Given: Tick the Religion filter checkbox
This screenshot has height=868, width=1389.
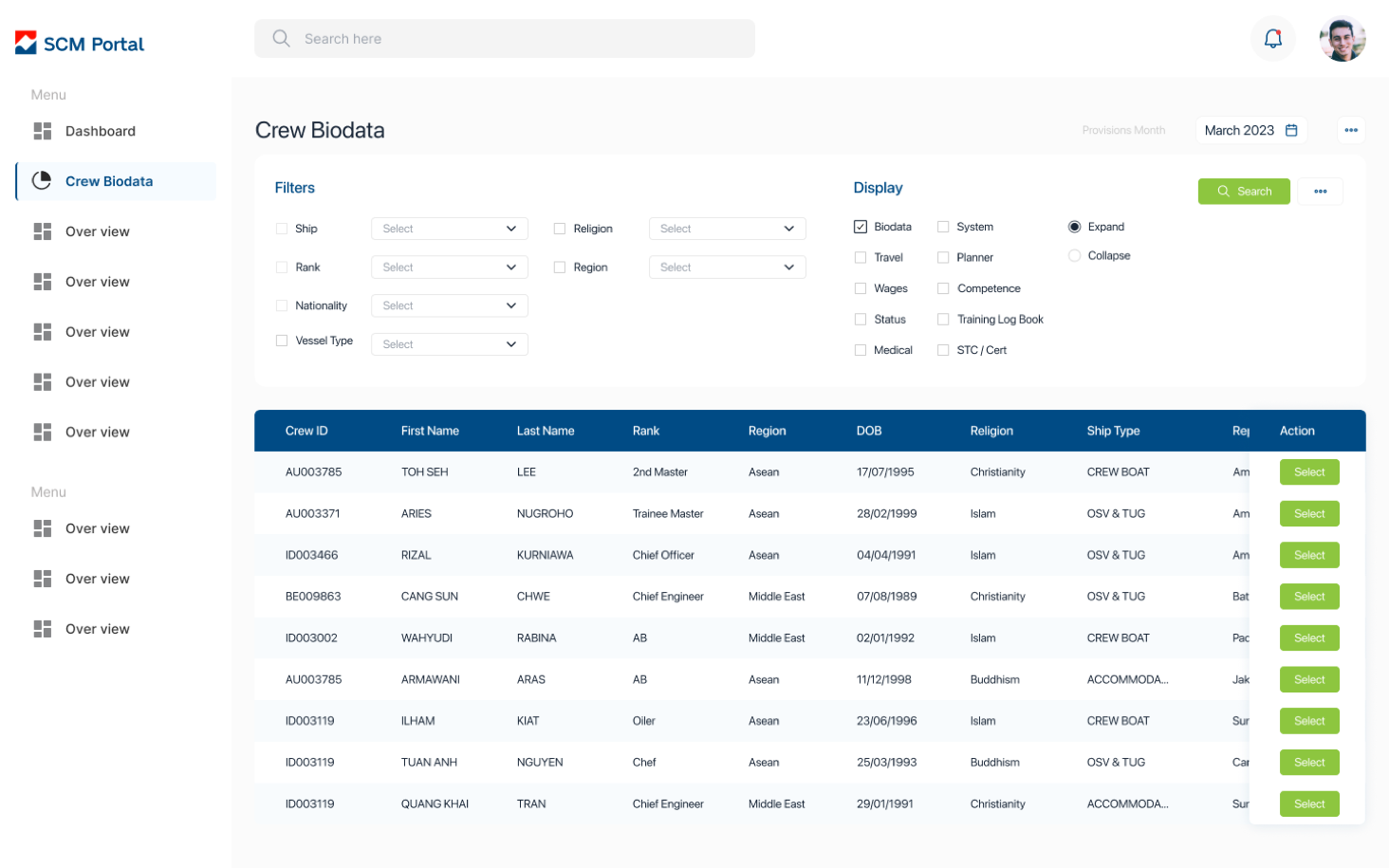Looking at the screenshot, I should pos(560,229).
